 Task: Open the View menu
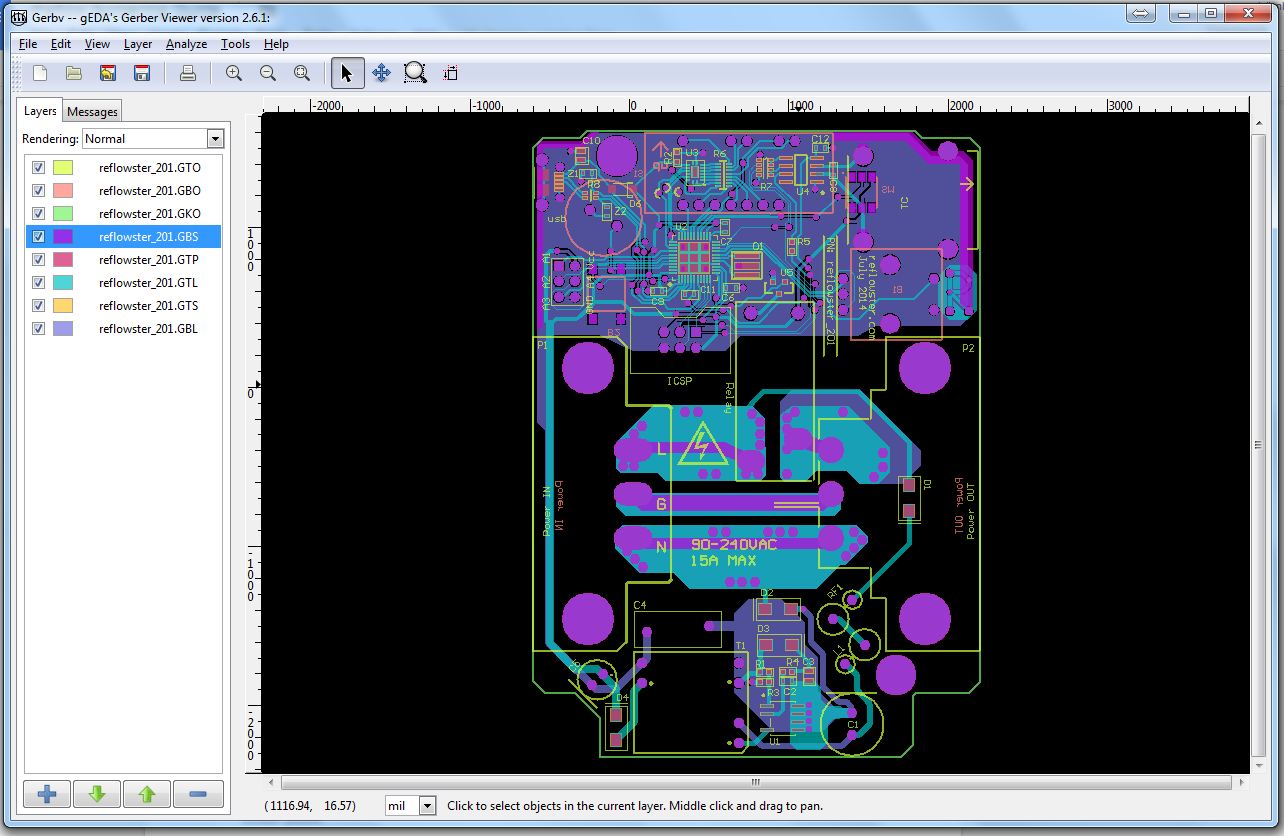pyautogui.click(x=97, y=44)
